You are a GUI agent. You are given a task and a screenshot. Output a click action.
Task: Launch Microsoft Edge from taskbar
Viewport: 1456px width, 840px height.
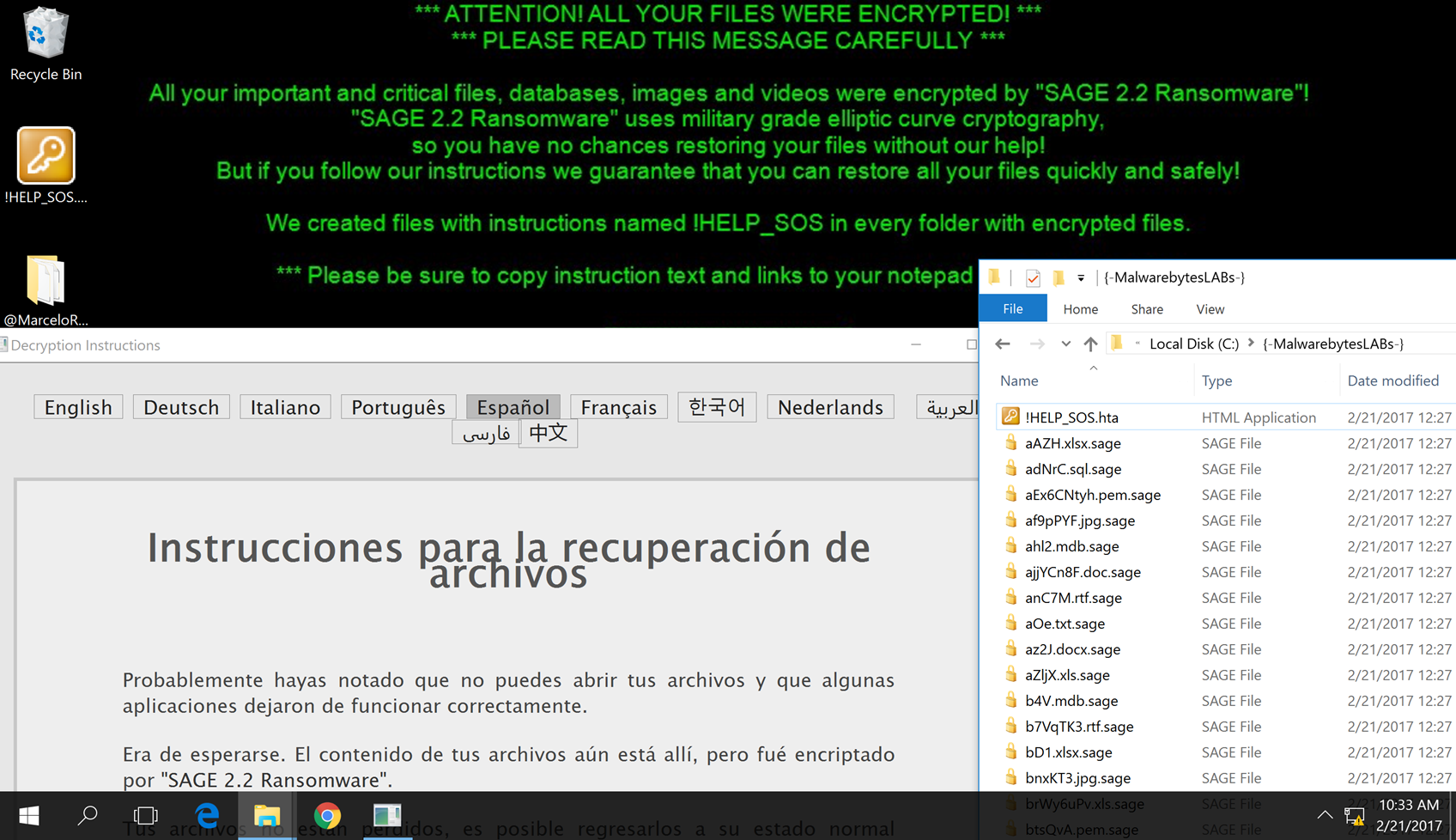207,815
